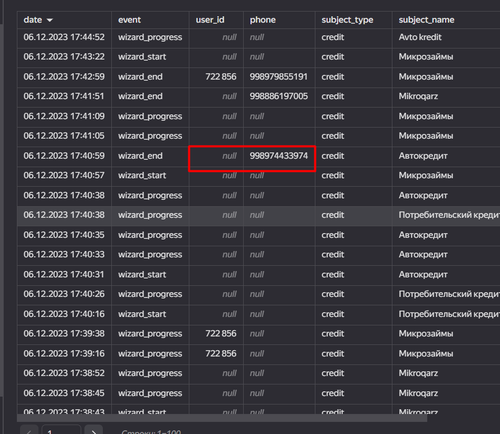This screenshot has height=434, width=500.
Task: Select date cell 06.12.2023 17:44:52
Action: point(64,37)
